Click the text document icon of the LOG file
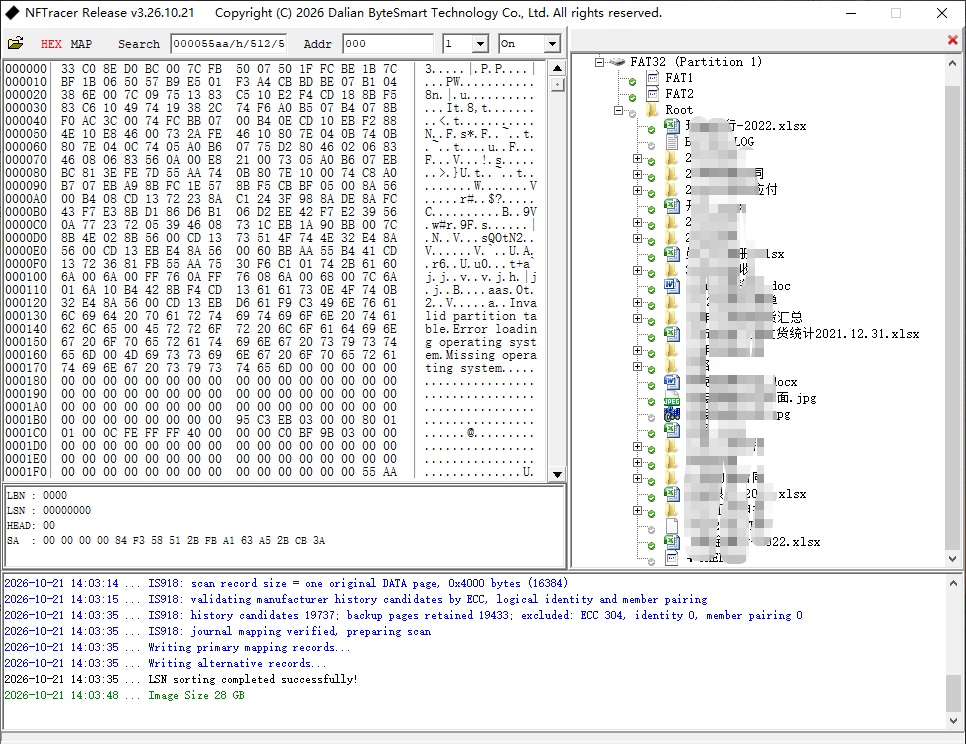The width and height of the screenshot is (966, 748). coord(672,142)
